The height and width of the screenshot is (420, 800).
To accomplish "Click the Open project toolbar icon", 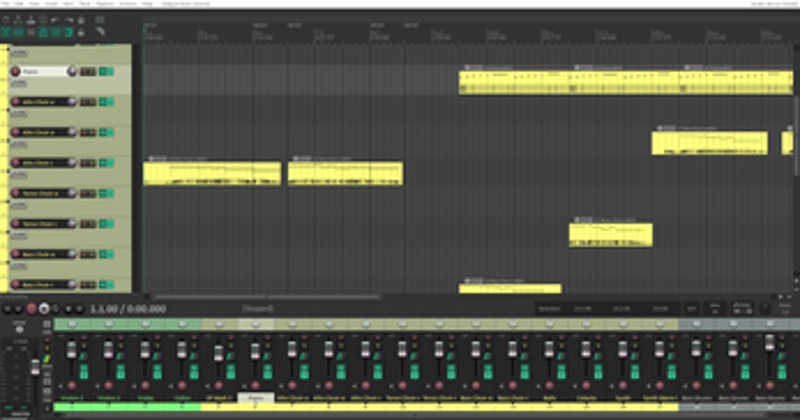I will tap(18, 20).
